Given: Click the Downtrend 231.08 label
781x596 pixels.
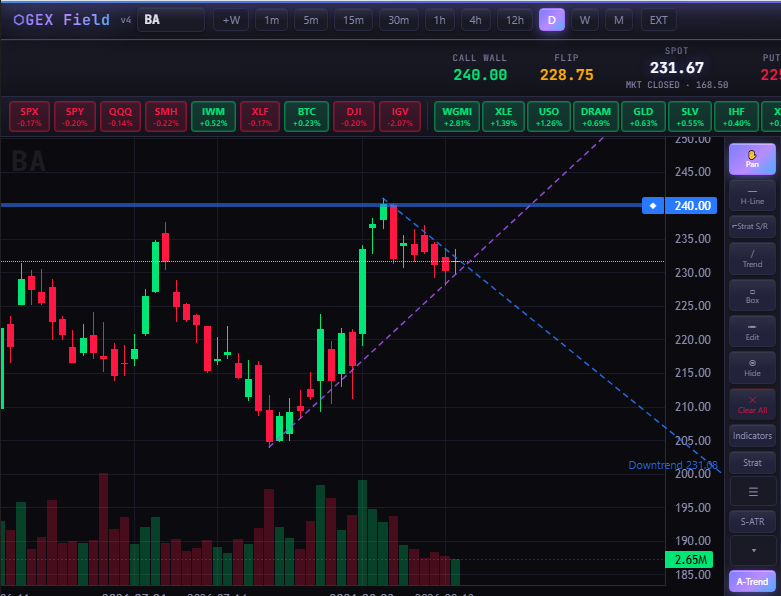Looking at the screenshot, I should tap(673, 465).
